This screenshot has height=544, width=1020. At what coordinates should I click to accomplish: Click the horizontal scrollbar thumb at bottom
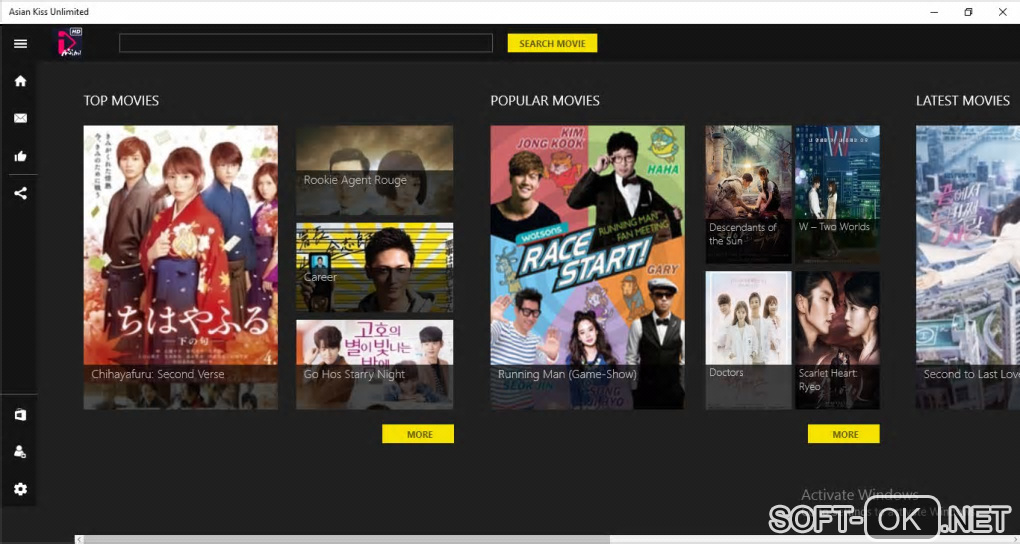point(347,539)
